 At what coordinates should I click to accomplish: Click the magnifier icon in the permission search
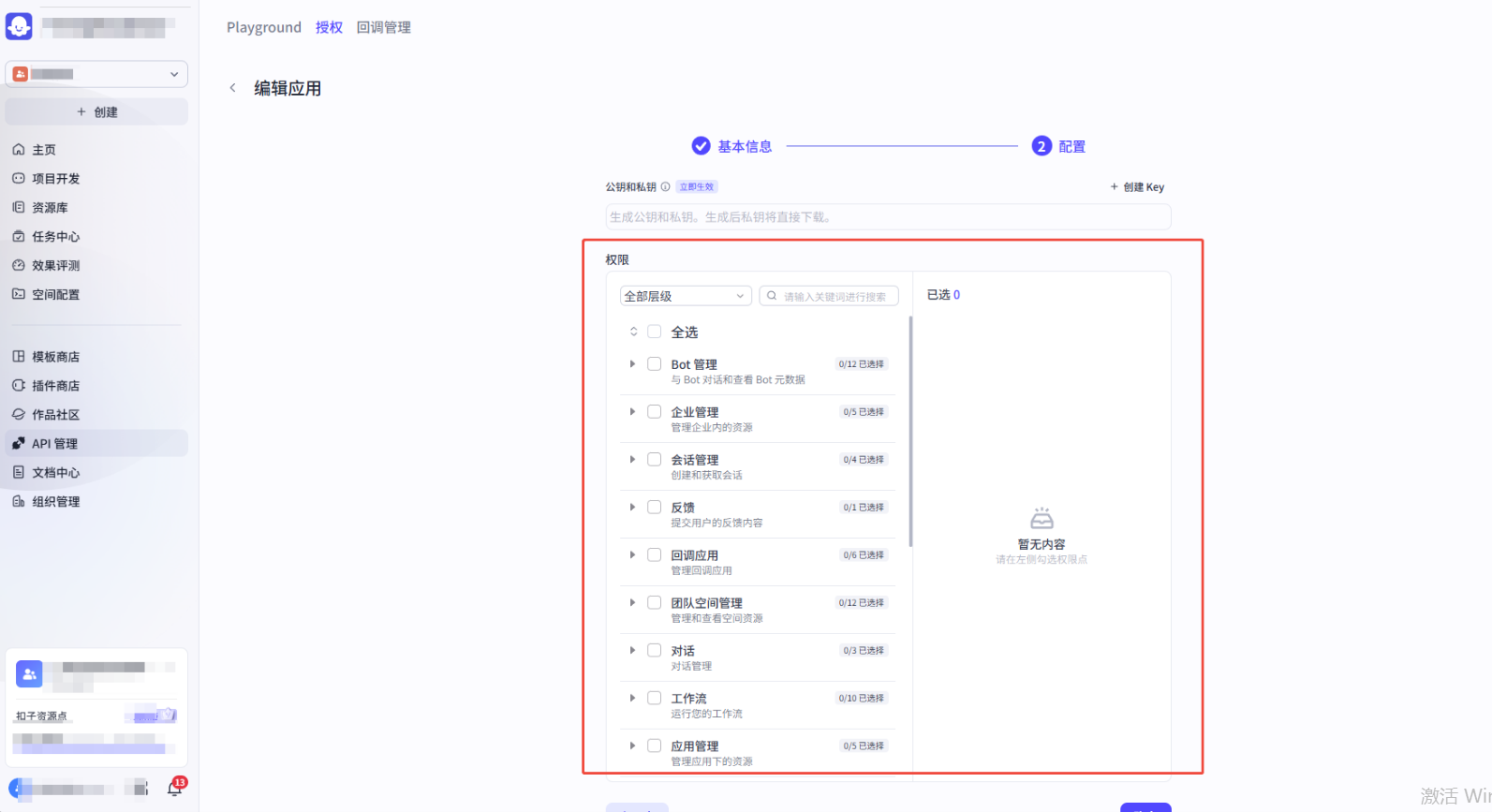click(x=773, y=296)
